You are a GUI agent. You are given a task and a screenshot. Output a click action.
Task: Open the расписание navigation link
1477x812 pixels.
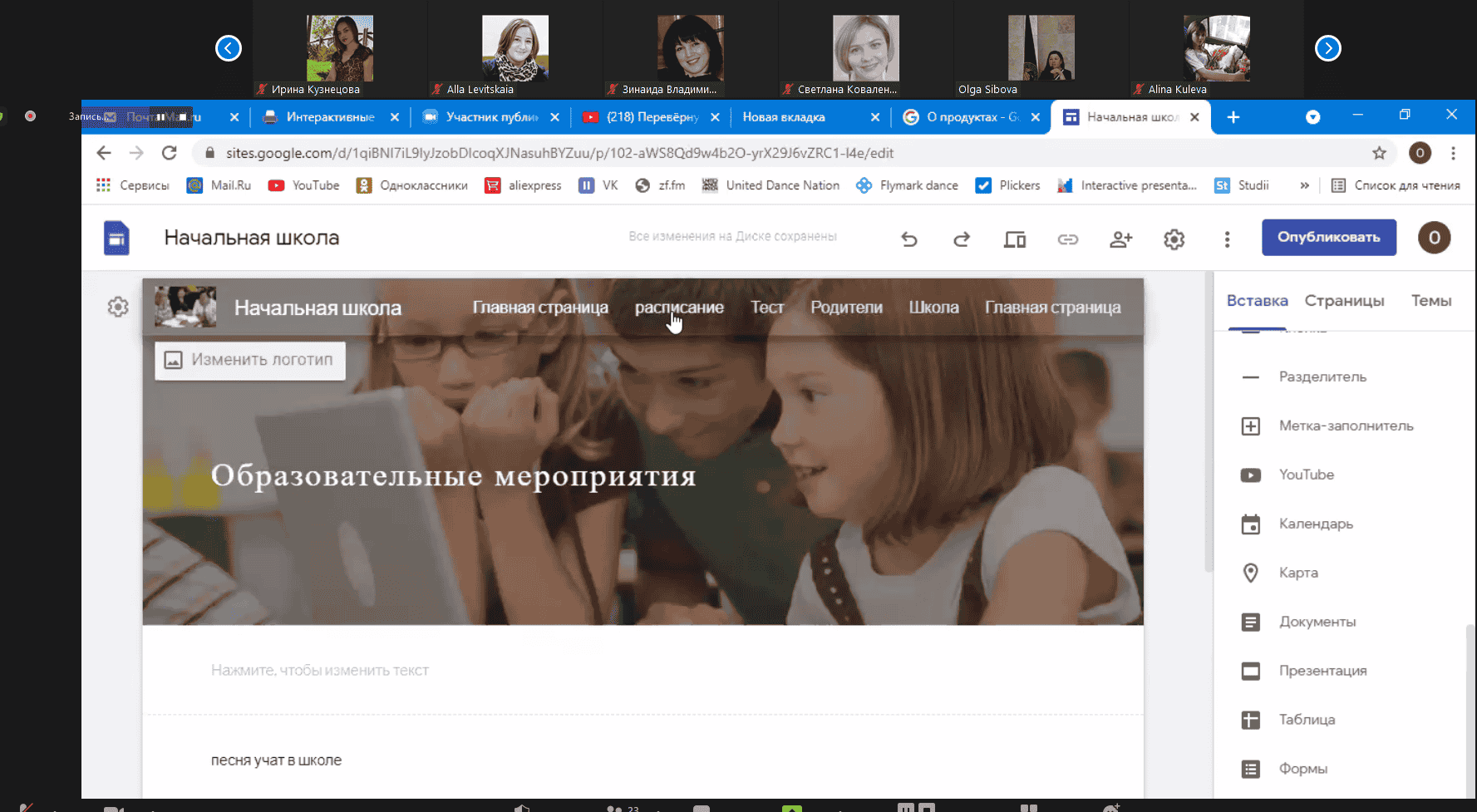point(679,308)
